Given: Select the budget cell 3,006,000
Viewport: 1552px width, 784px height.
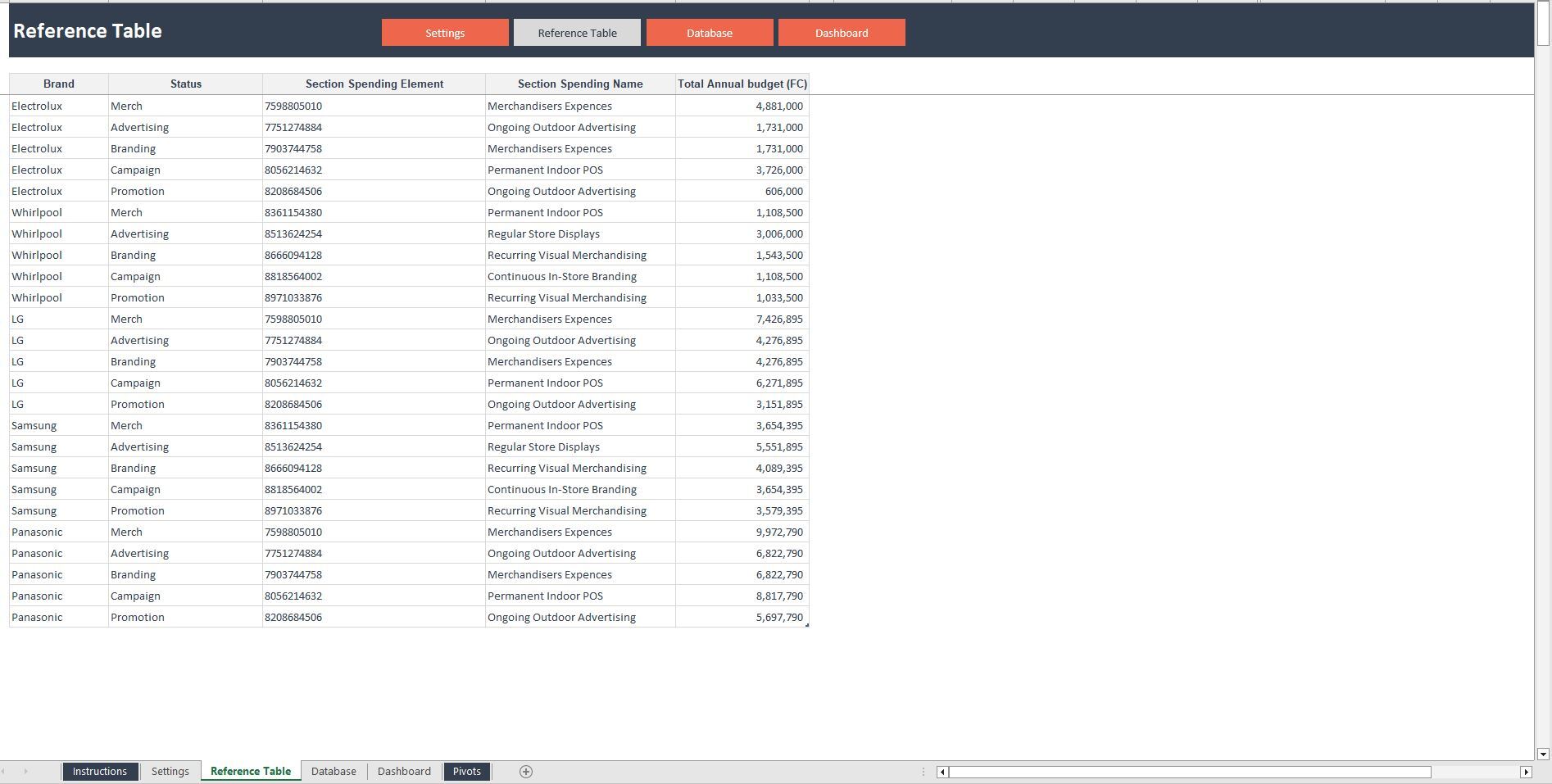Looking at the screenshot, I should pos(742,233).
